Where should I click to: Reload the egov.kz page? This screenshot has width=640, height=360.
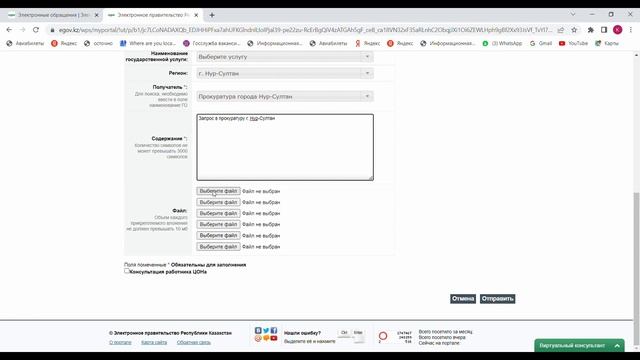[x=36, y=30]
